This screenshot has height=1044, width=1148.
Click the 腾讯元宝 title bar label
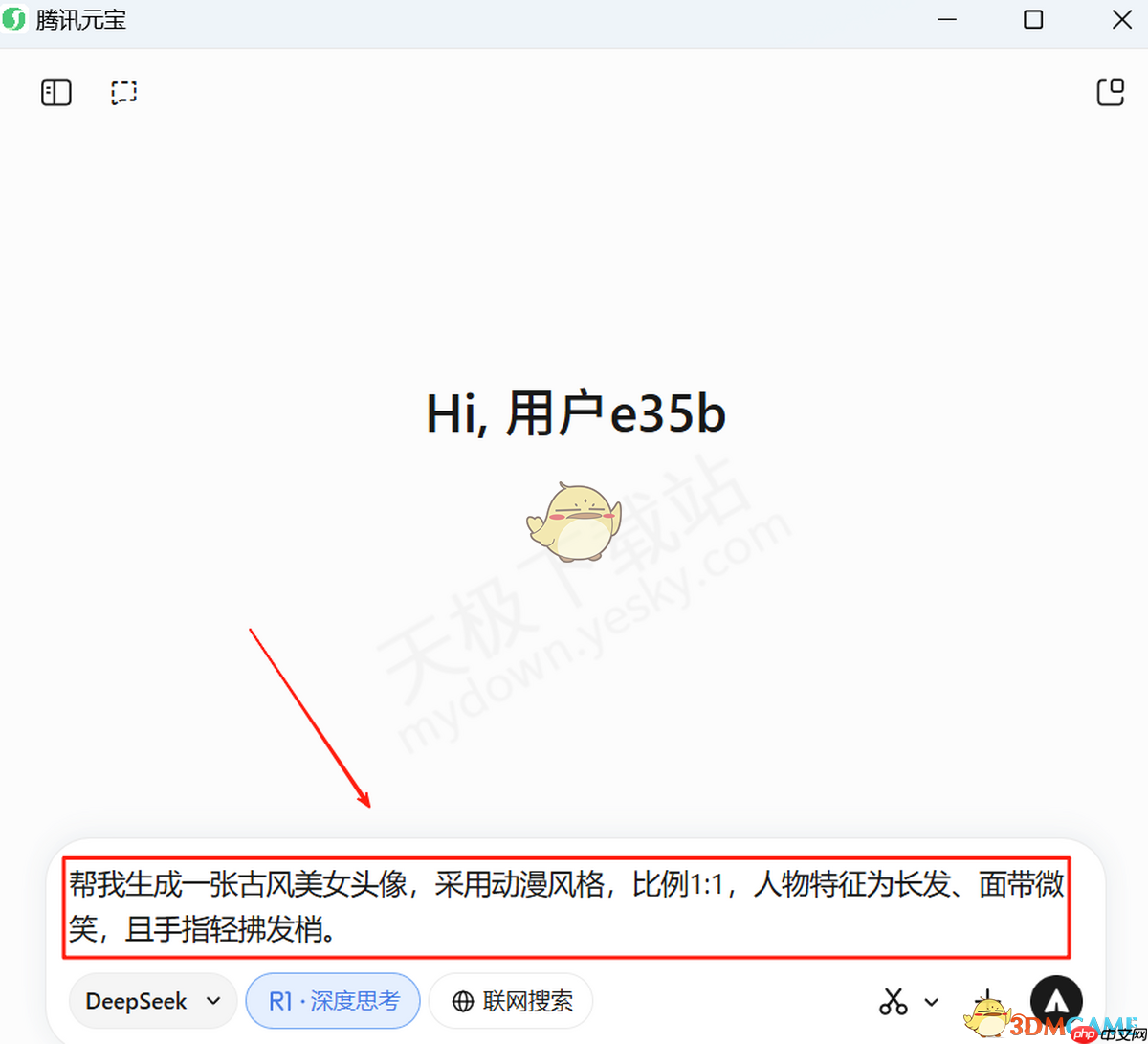click(x=79, y=19)
